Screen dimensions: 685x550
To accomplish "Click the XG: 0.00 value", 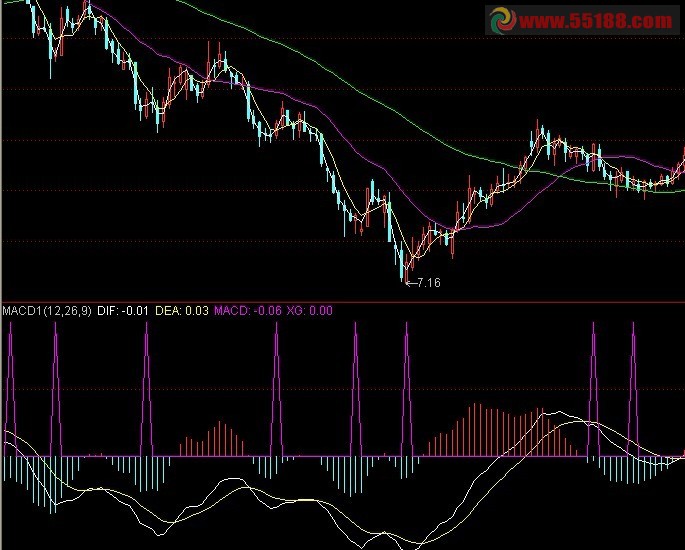I will pos(309,311).
